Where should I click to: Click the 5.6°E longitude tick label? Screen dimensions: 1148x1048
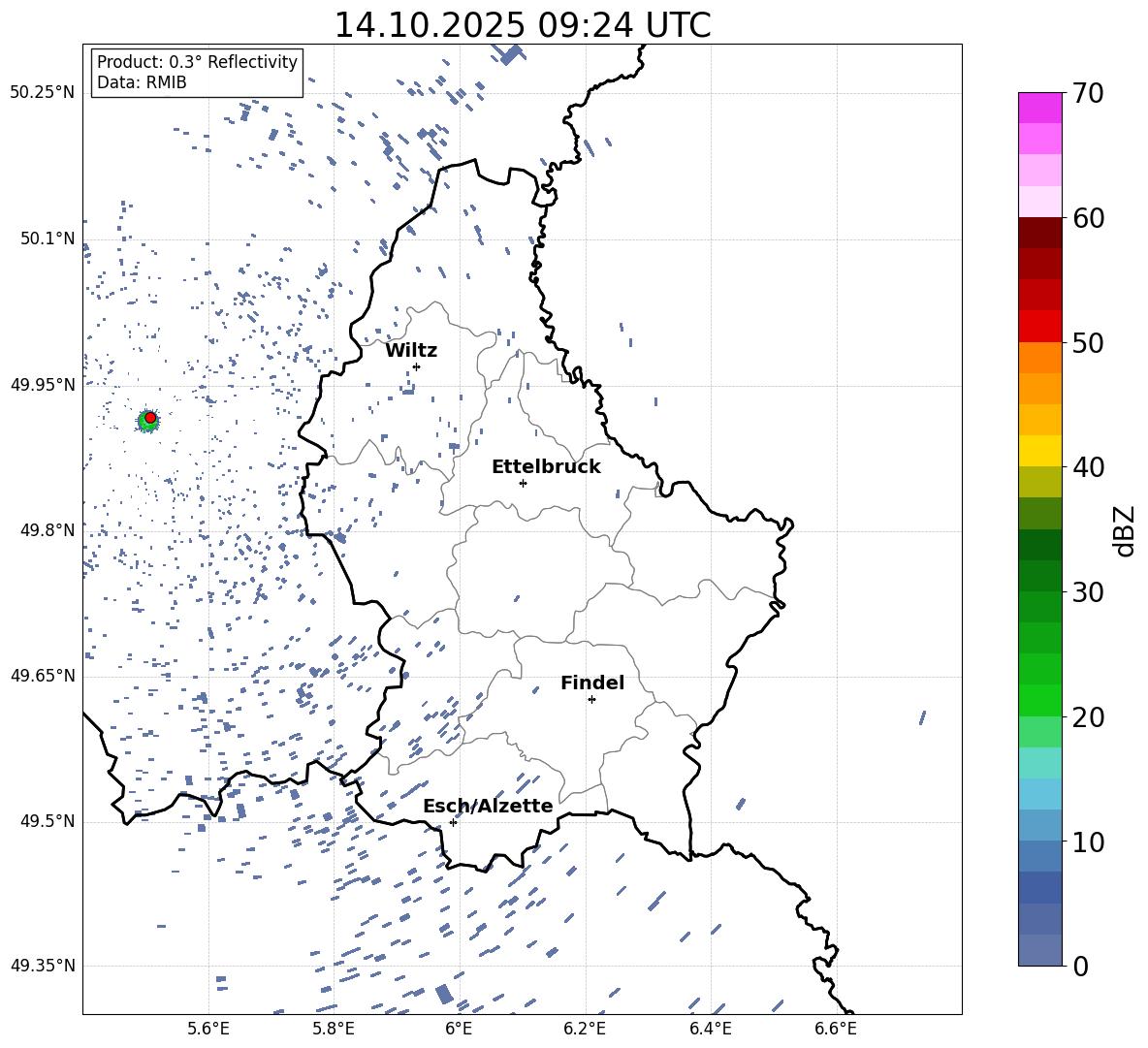point(208,1029)
